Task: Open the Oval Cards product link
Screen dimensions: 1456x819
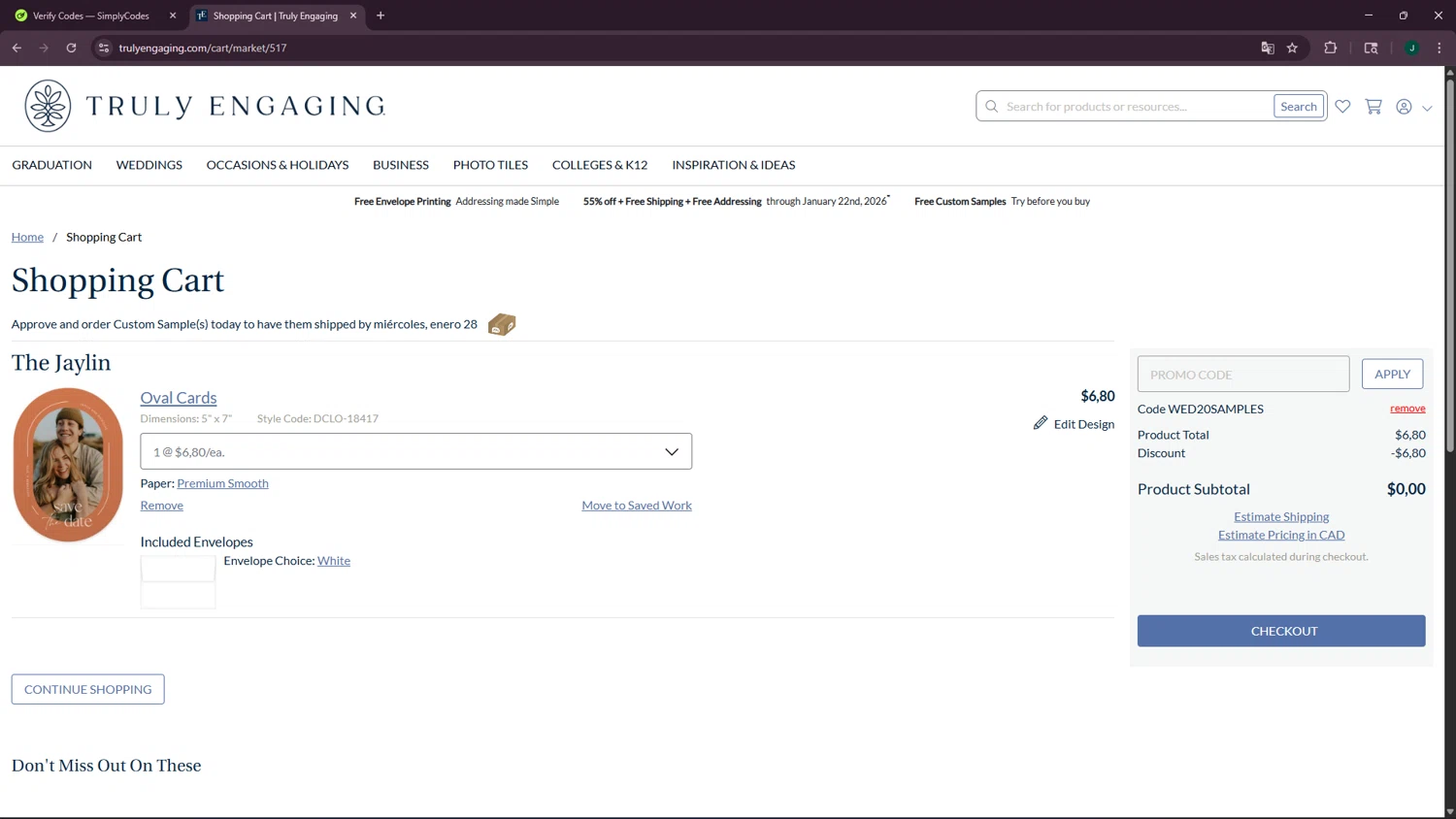Action: point(179,397)
